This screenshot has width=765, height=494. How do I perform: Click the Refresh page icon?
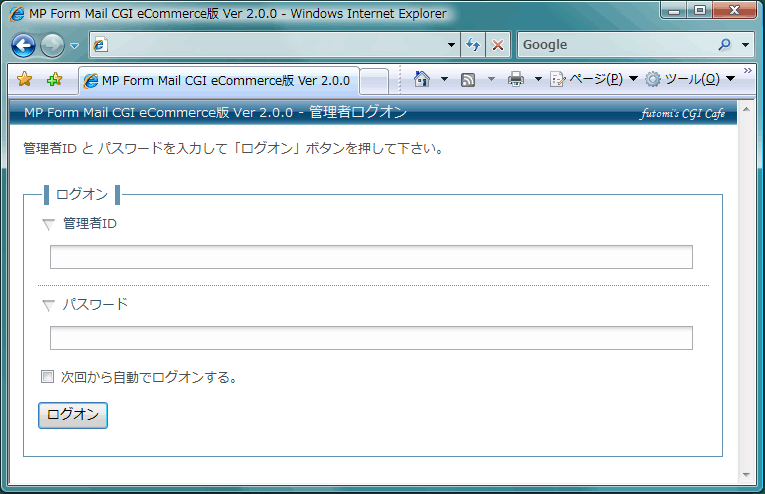coord(473,45)
